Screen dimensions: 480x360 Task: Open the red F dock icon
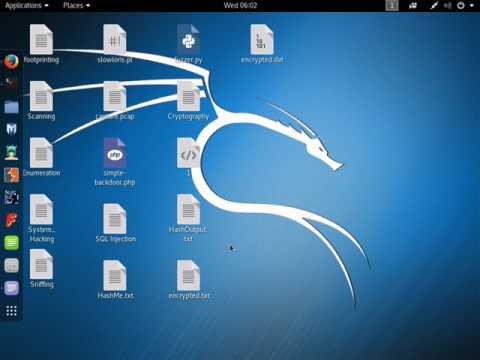(11, 220)
